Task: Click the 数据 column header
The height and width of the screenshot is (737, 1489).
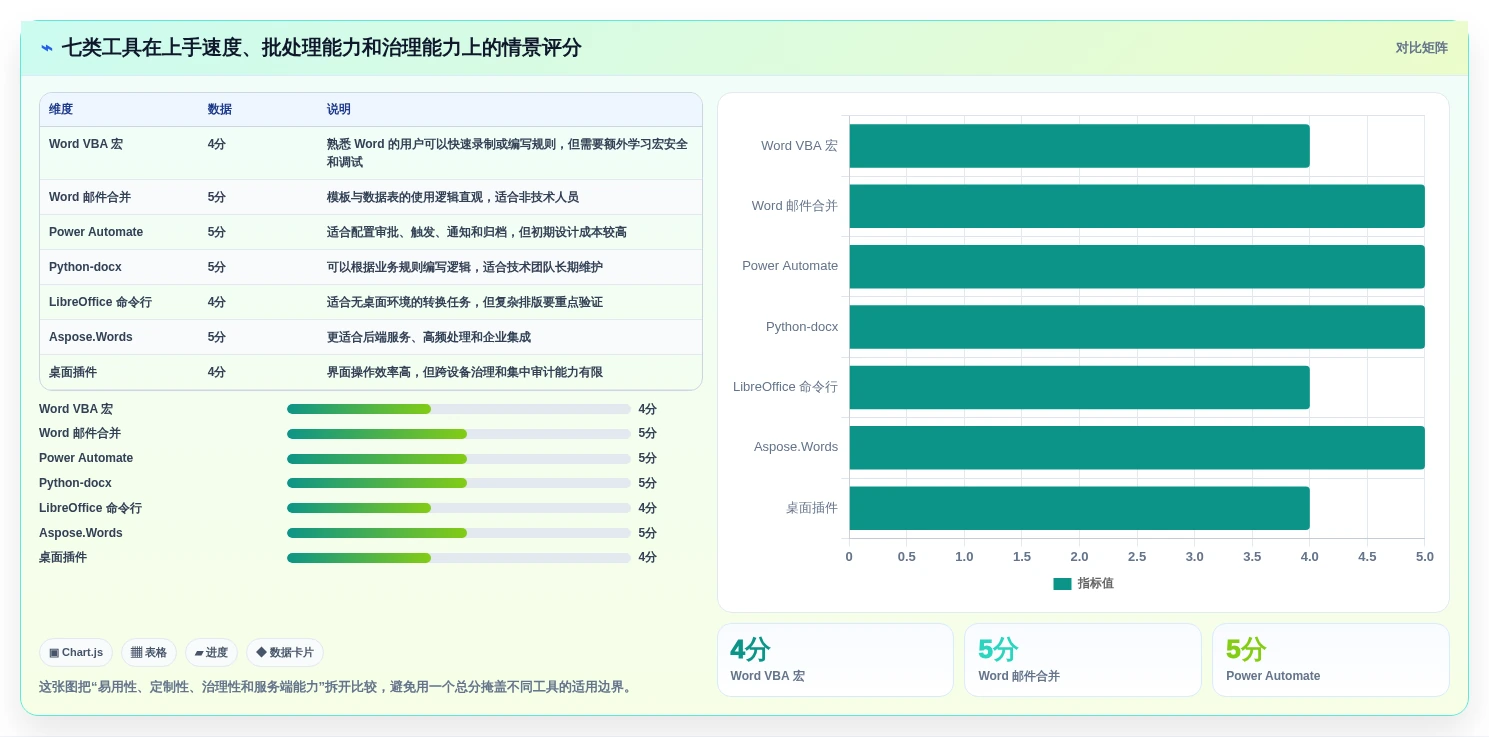Action: pyautogui.click(x=220, y=110)
